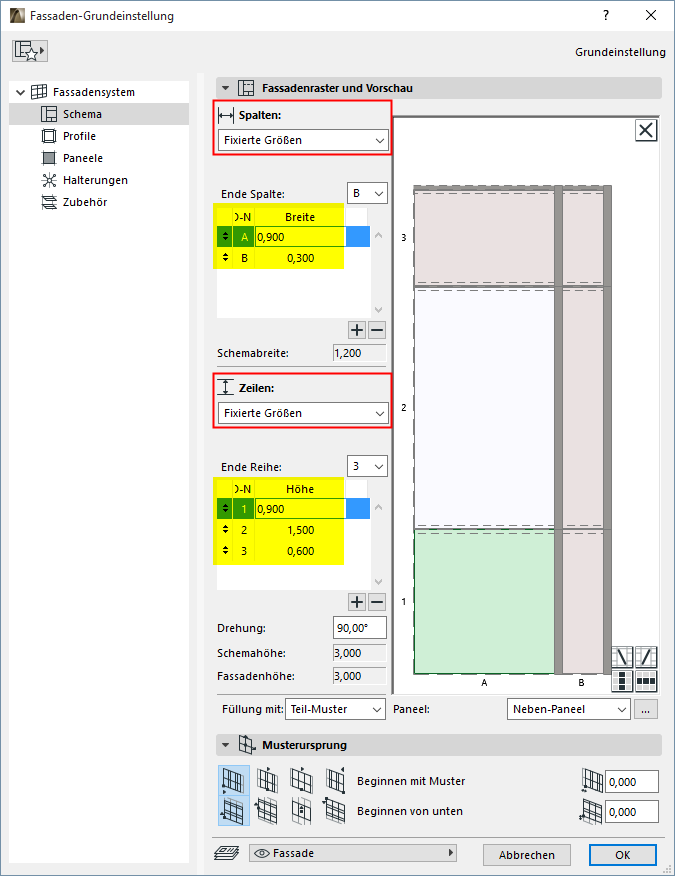Viewport: 675px width, 876px height.
Task: Click horizontal offset field beside Beginnen mit Muster
Action: (632, 782)
